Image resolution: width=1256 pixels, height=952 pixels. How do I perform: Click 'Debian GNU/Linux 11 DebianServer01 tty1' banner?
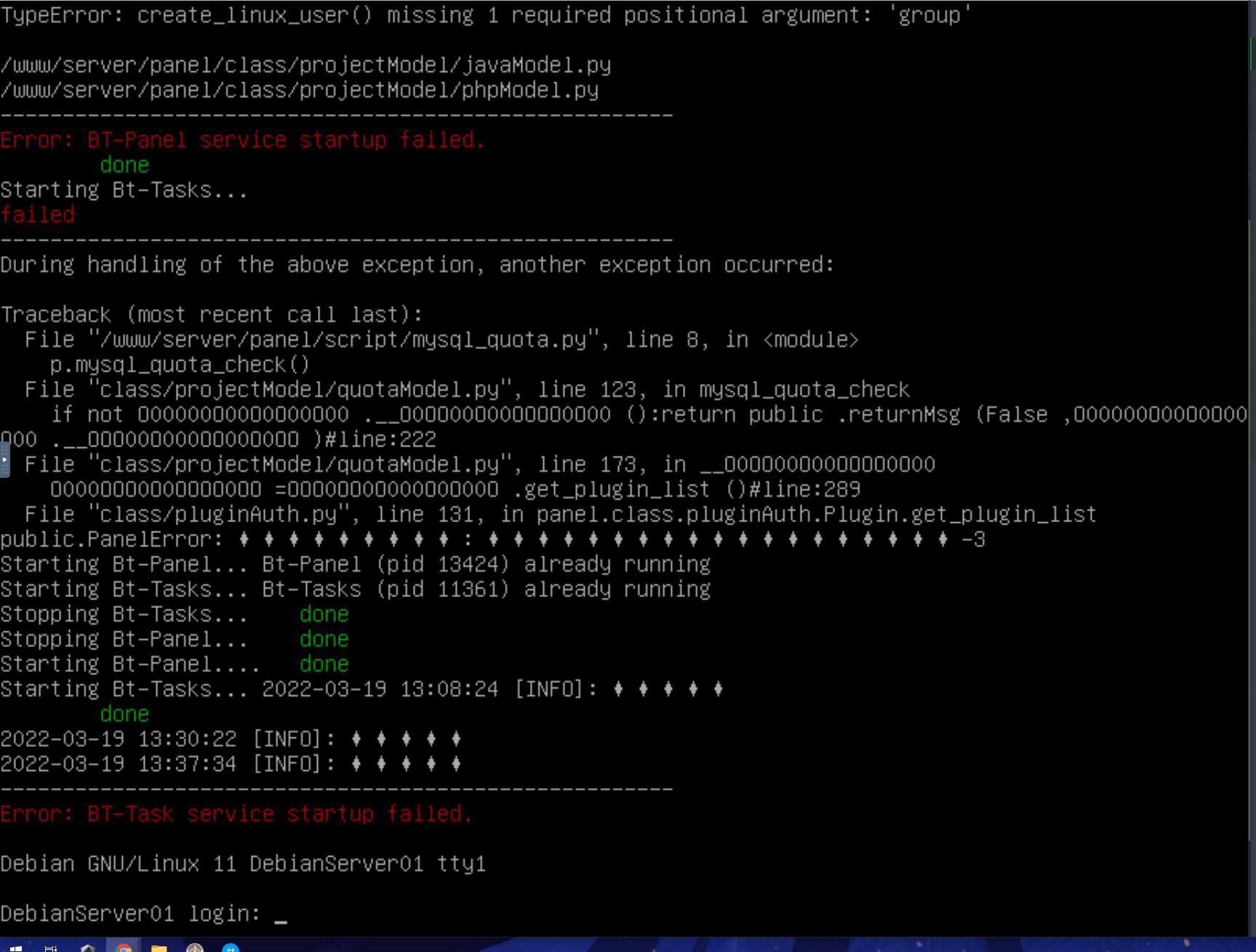(243, 864)
